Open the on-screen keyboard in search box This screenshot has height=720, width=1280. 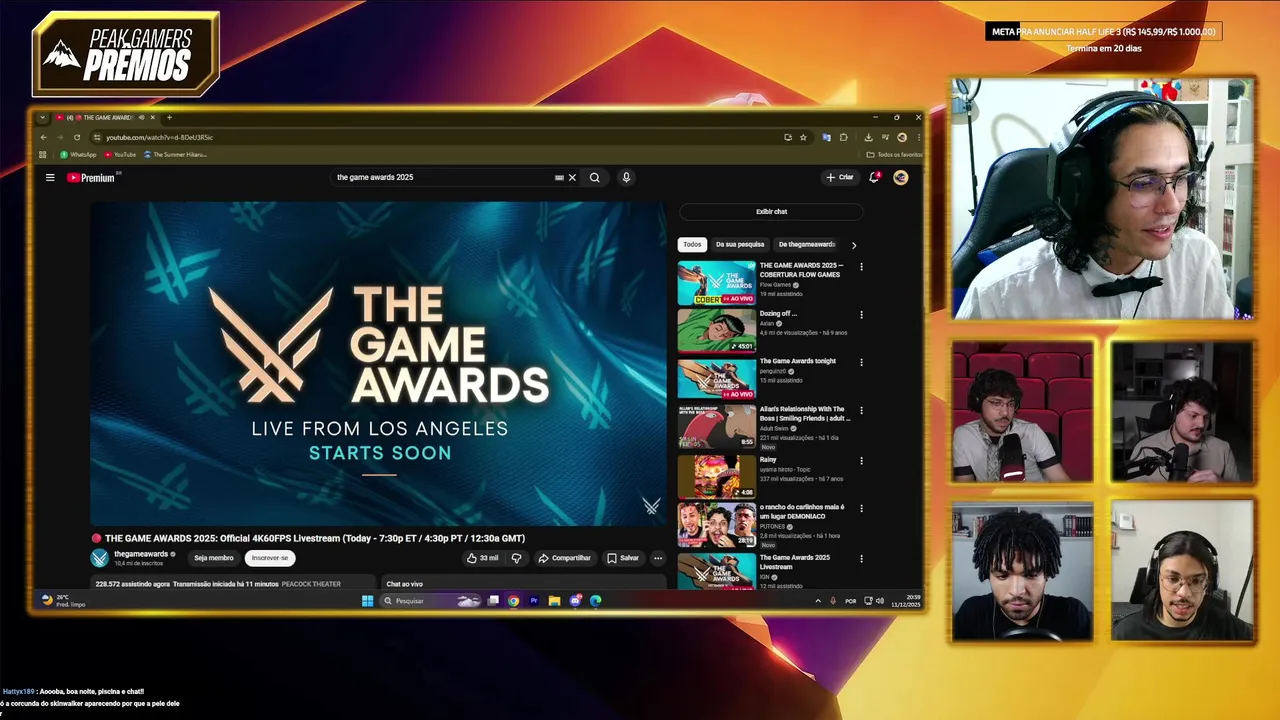coord(559,177)
